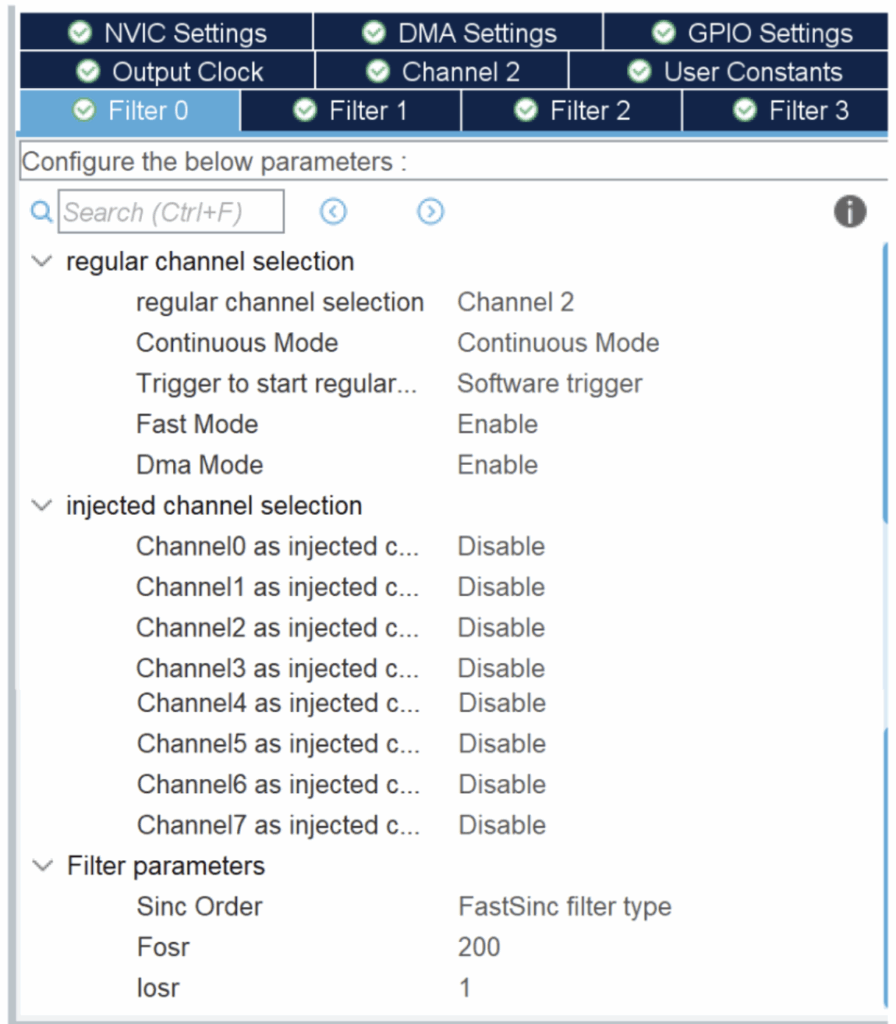
Task: Click the magnifier search icon
Action: [42, 212]
